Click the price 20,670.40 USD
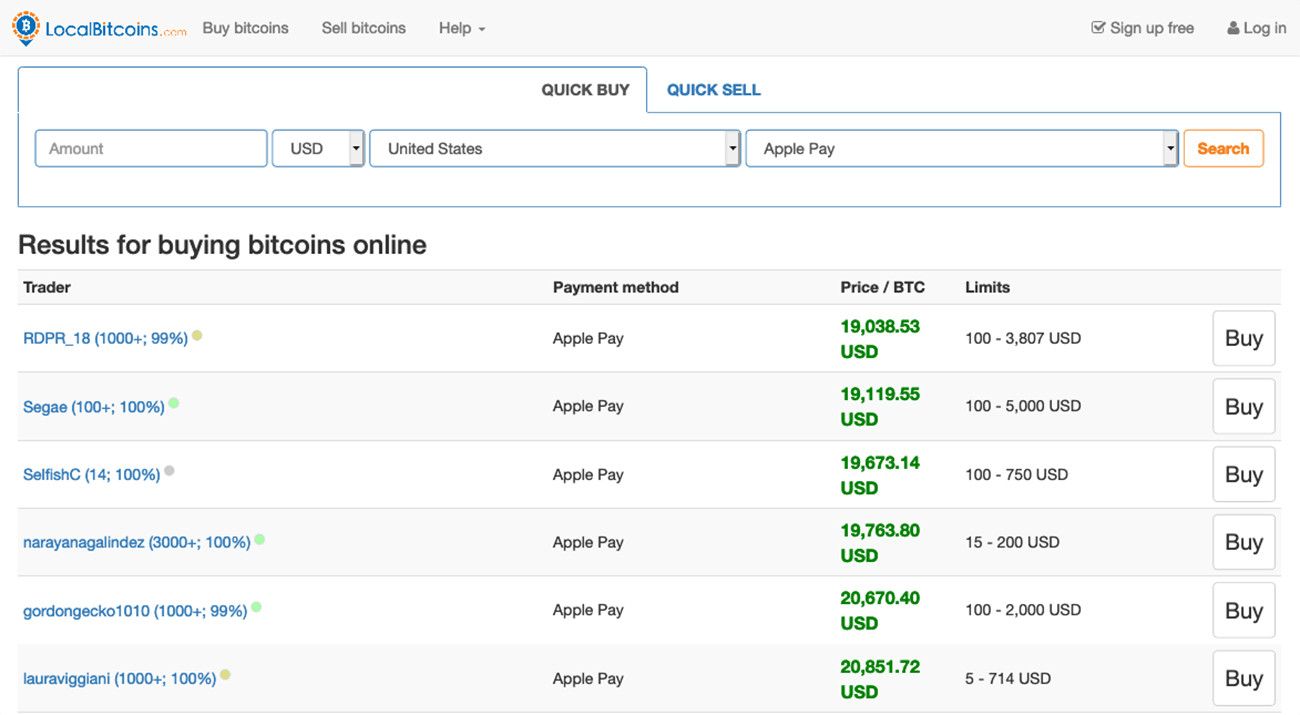 pyautogui.click(x=880, y=611)
